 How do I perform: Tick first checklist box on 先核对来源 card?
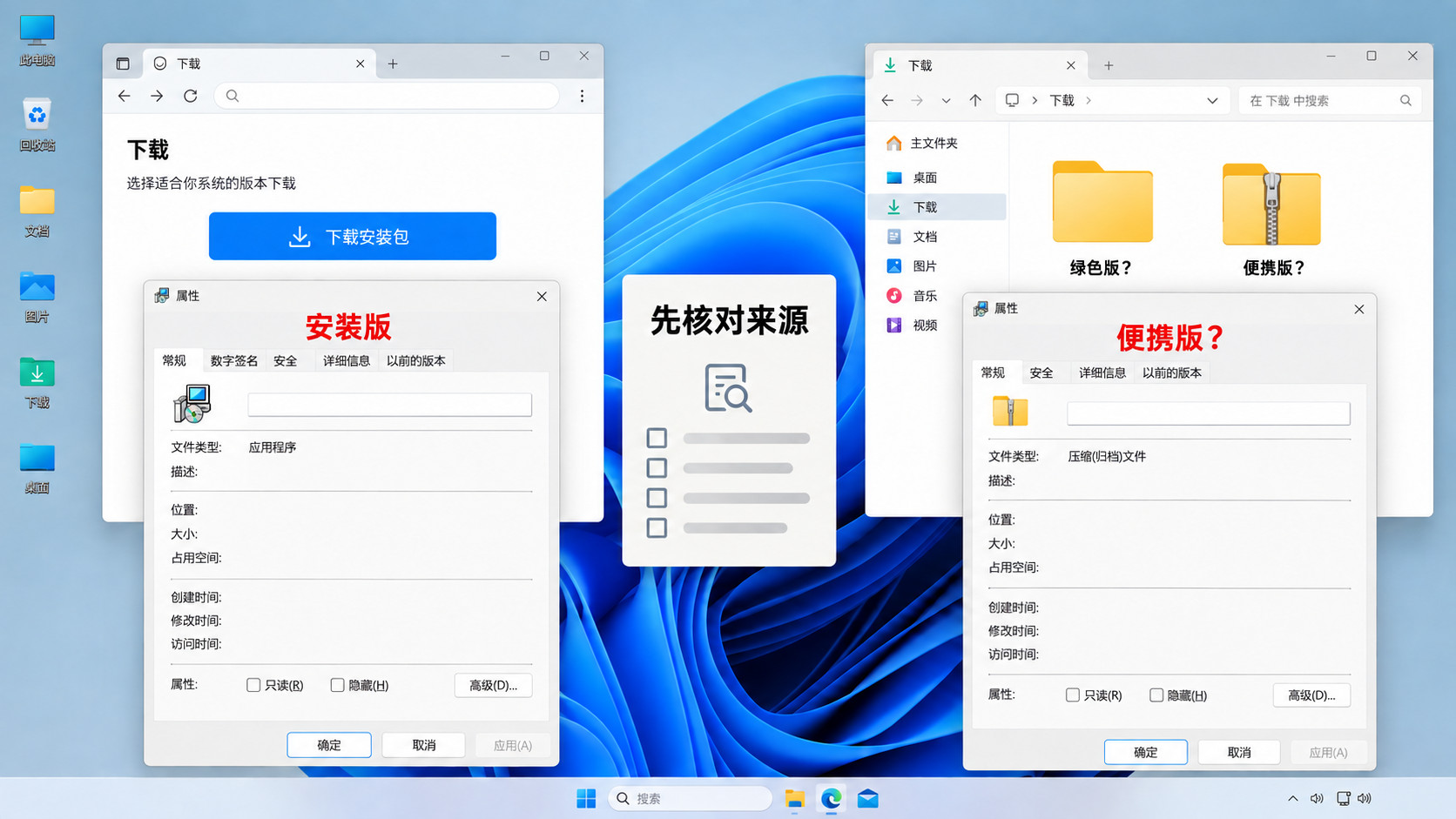[657, 438]
